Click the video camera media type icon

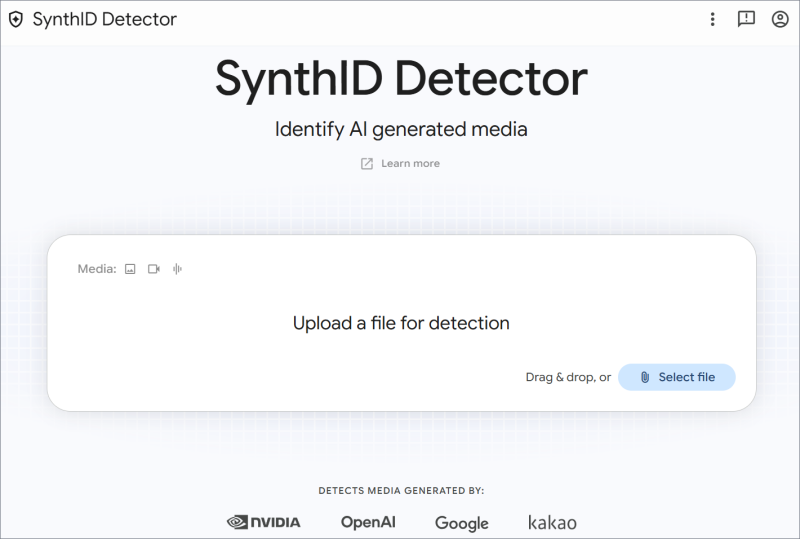tap(154, 269)
